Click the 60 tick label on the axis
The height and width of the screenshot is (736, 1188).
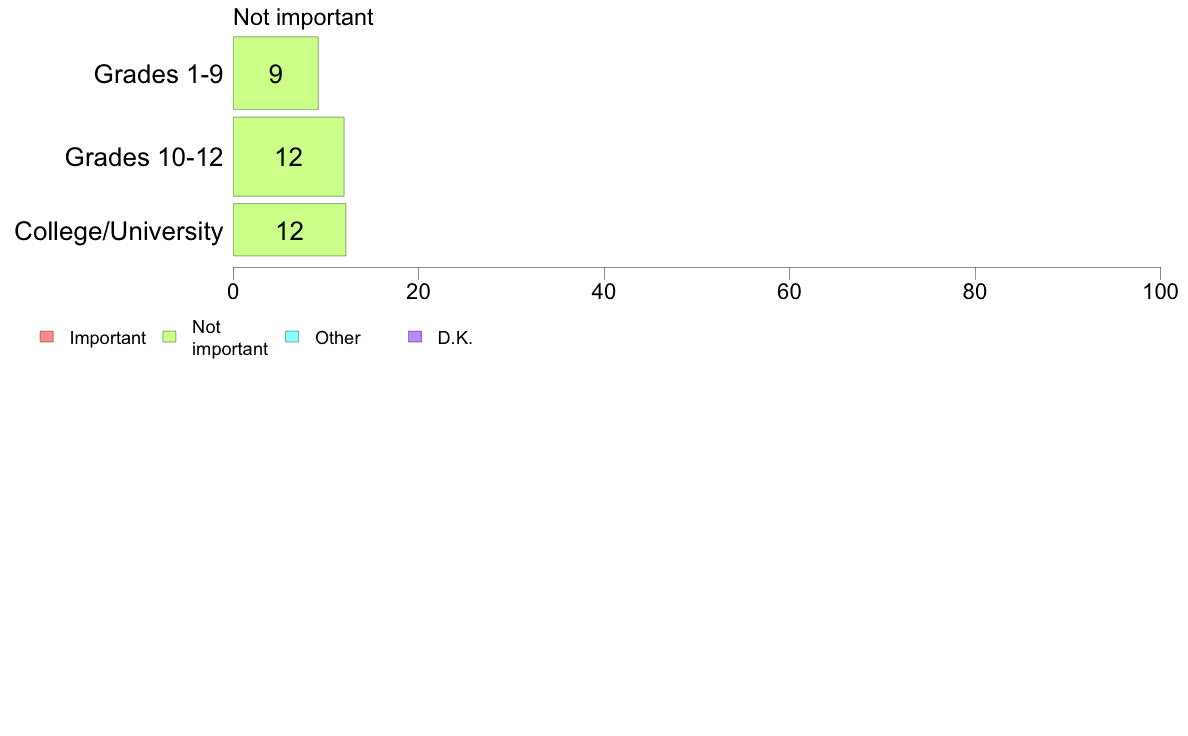pos(789,292)
